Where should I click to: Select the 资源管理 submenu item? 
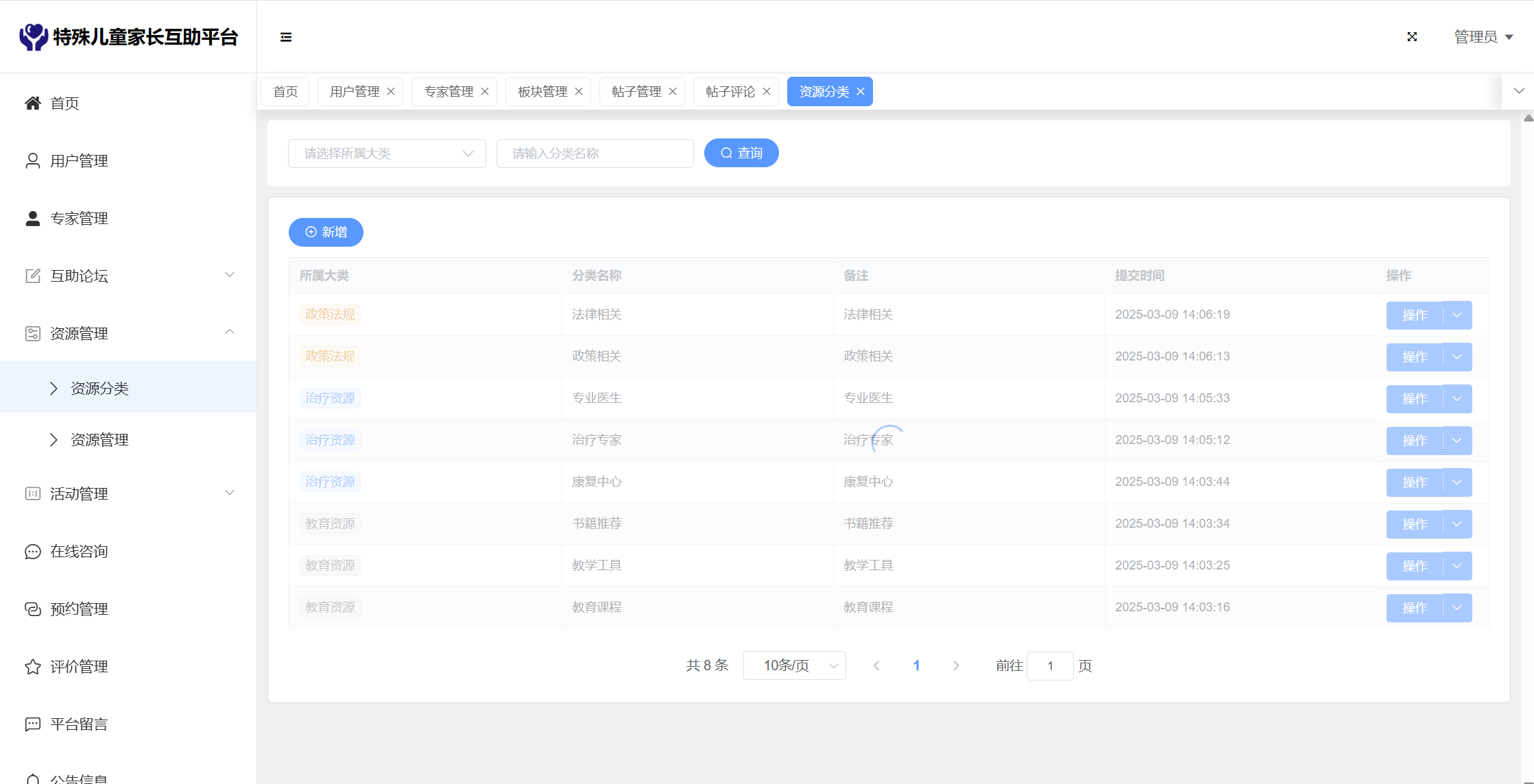[100, 440]
